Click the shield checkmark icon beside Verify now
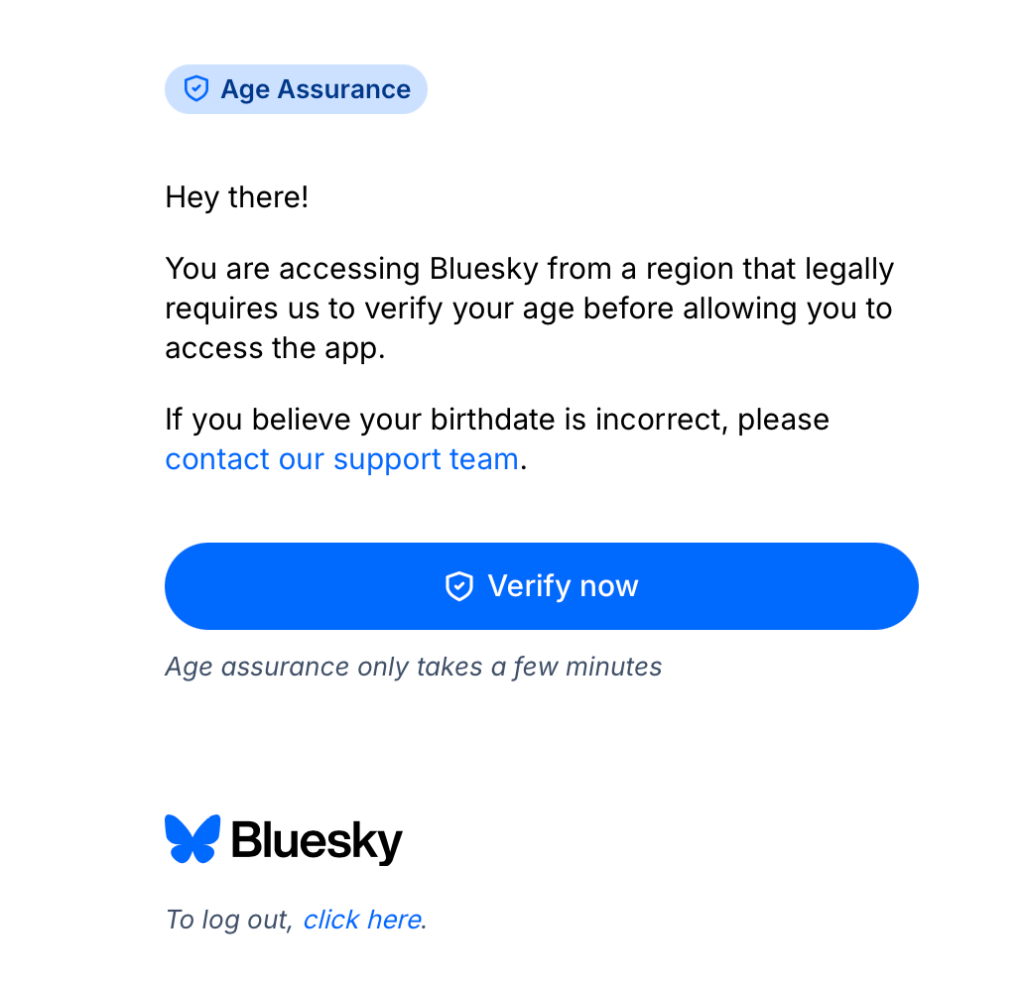 459,586
